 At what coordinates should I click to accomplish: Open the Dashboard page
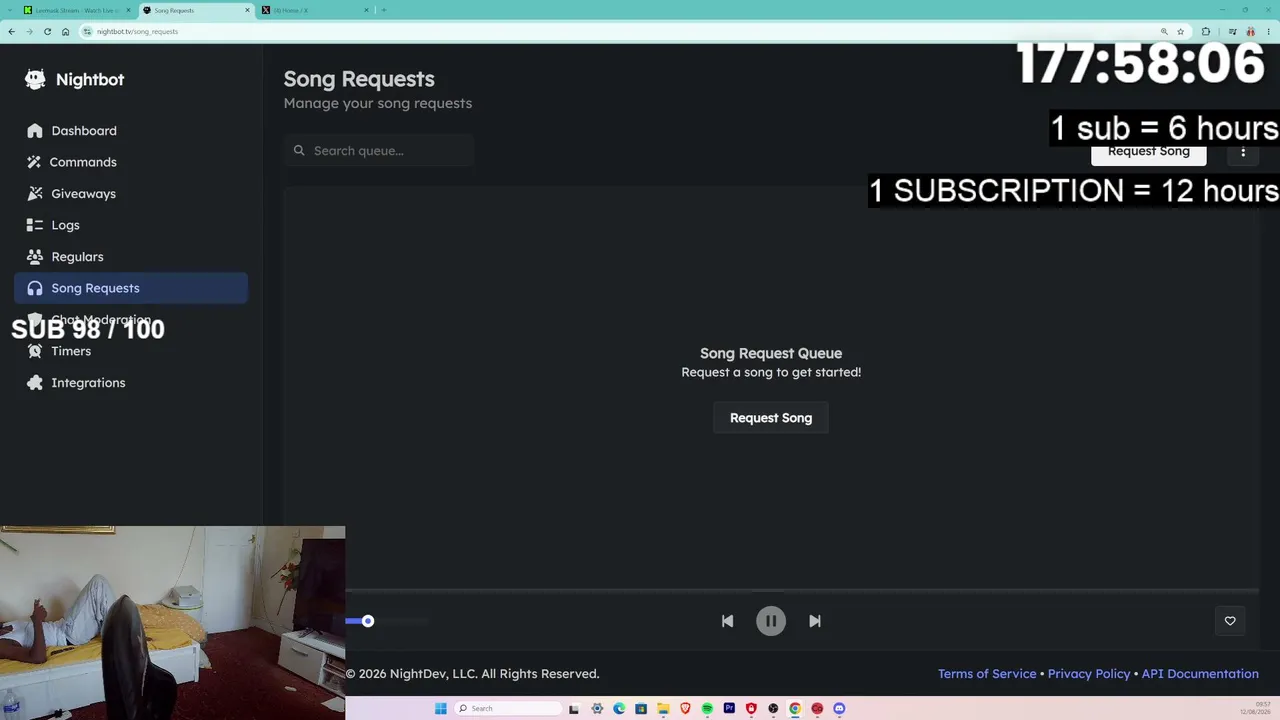(x=131, y=131)
